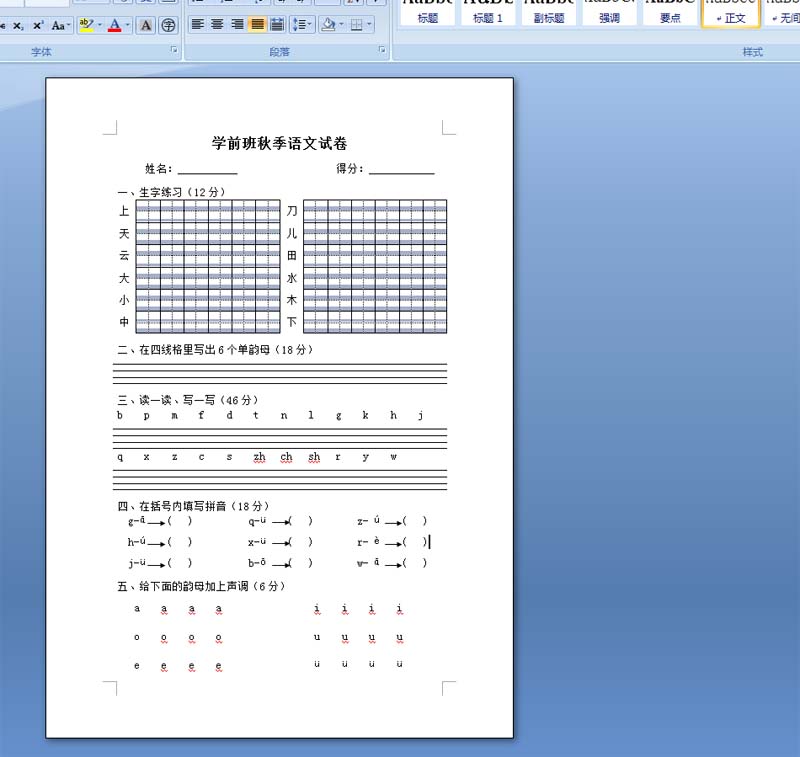Viewport: 800px width, 757px height.
Task: Click the character 刀 beside the right grid
Action: (292, 211)
